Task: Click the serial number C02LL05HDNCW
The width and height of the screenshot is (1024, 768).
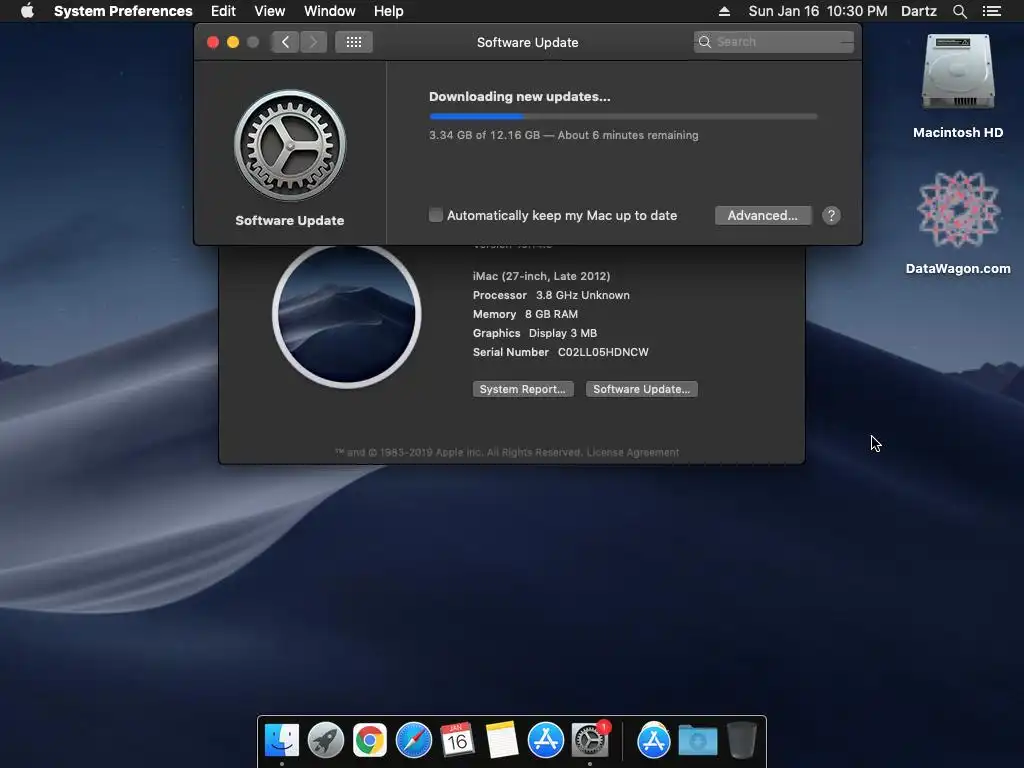Action: click(603, 352)
